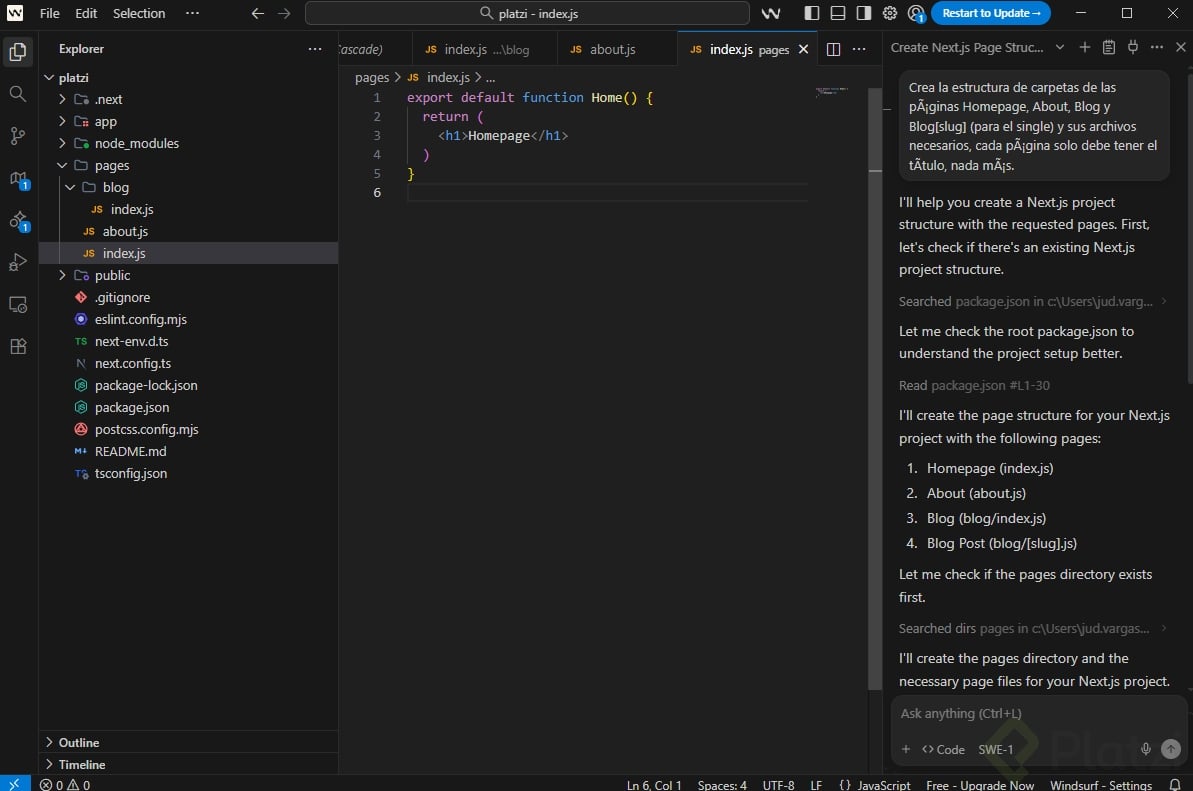
Task: Open the Selection menu
Action: coord(139,13)
